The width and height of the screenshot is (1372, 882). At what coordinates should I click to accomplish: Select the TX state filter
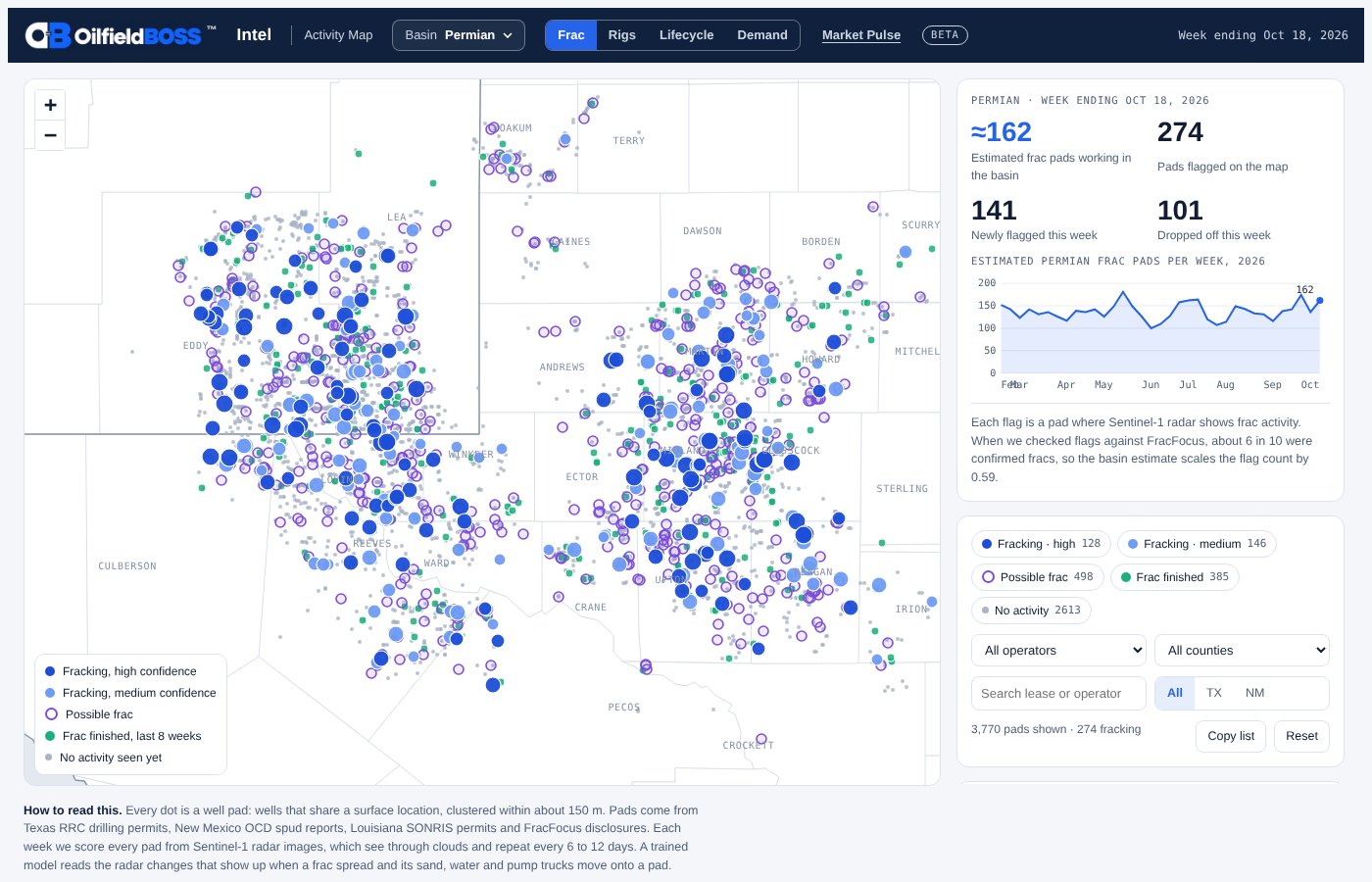[1214, 693]
